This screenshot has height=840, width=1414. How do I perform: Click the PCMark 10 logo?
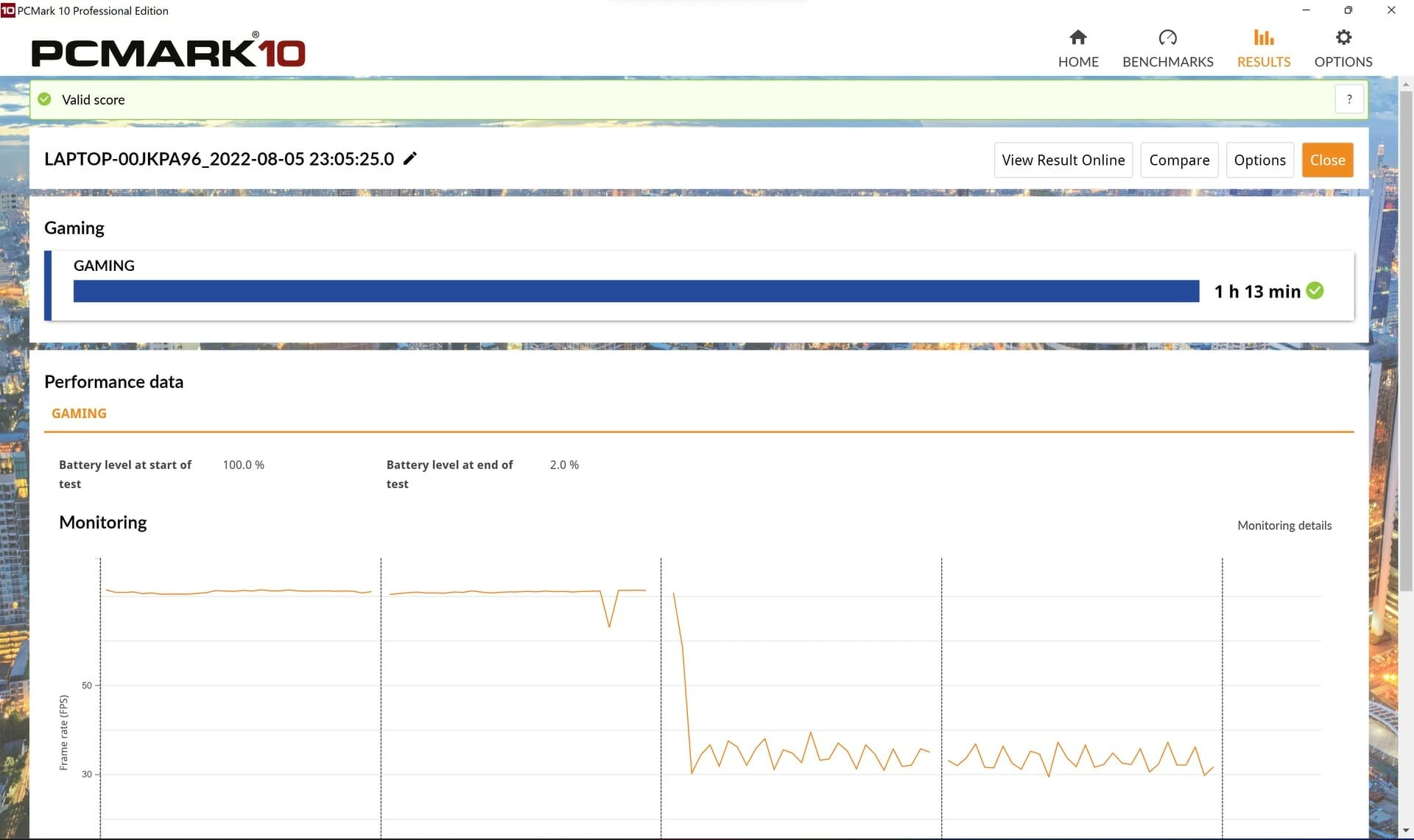click(x=168, y=52)
